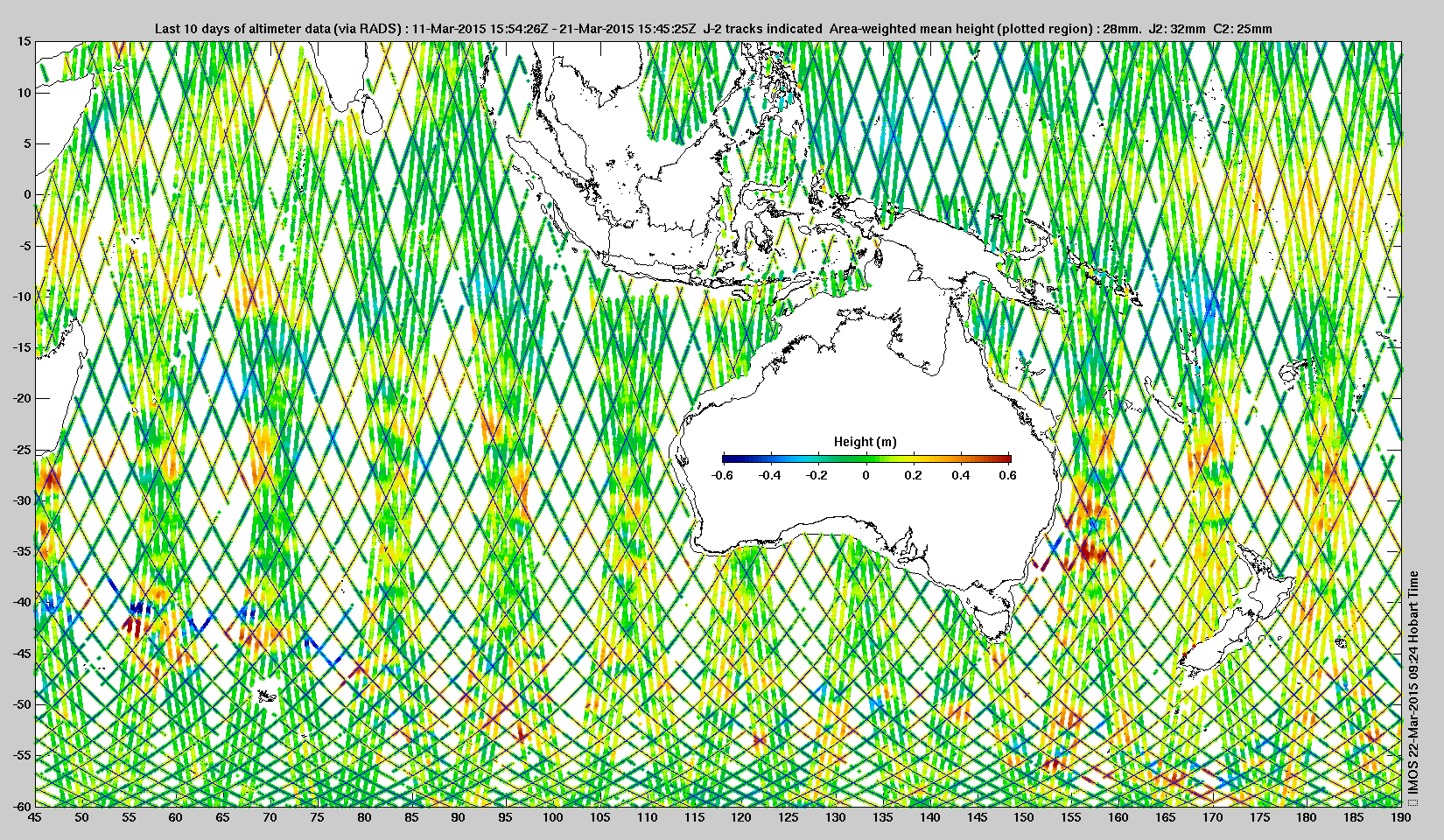
Task: Click longitude tick label '155' on bottom axis
Action: (x=1071, y=817)
